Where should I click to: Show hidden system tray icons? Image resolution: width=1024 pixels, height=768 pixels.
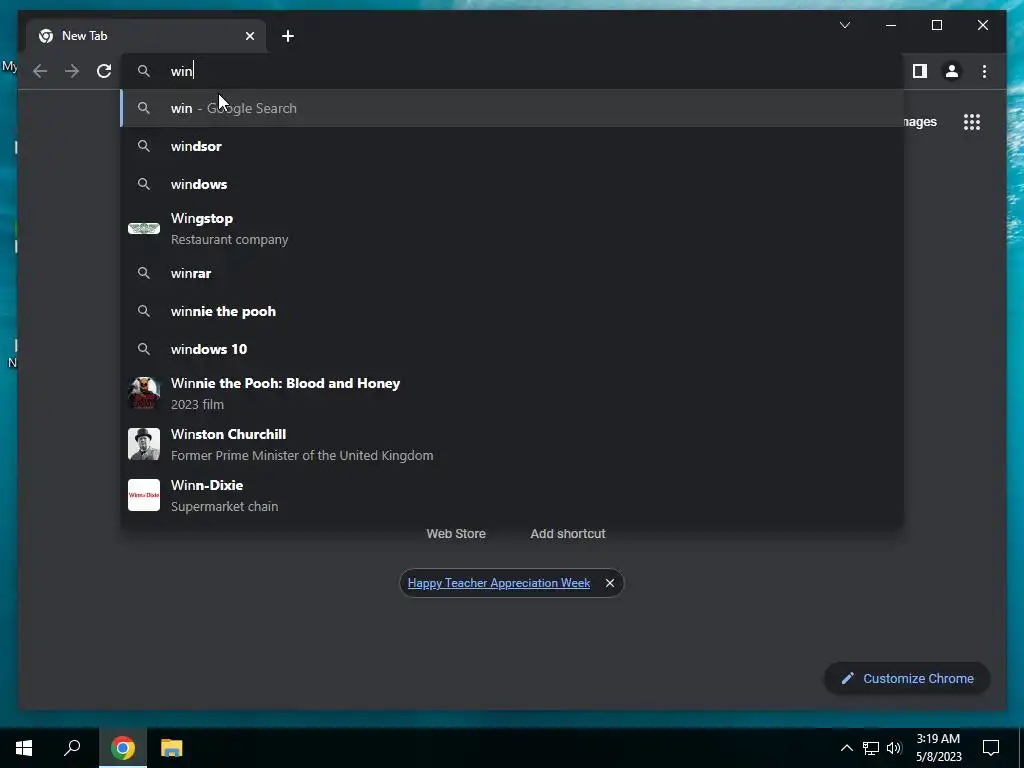click(846, 748)
